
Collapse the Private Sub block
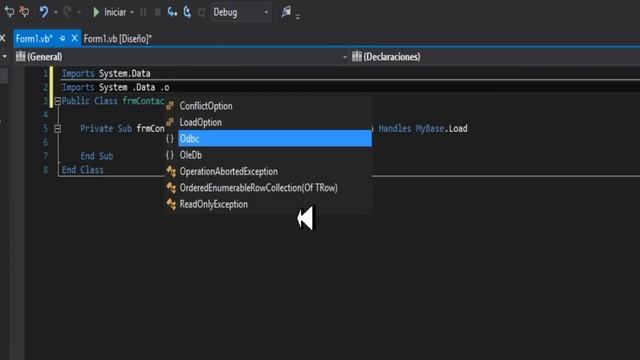pyautogui.click(x=58, y=129)
